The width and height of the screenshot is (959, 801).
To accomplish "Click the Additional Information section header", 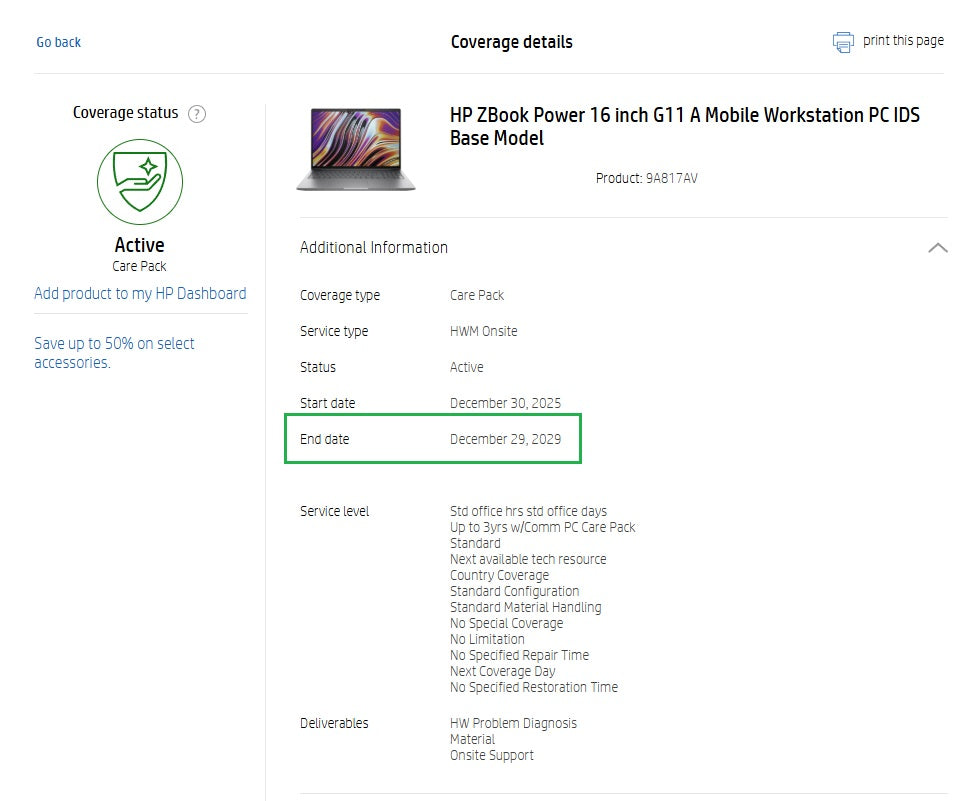I will click(374, 248).
